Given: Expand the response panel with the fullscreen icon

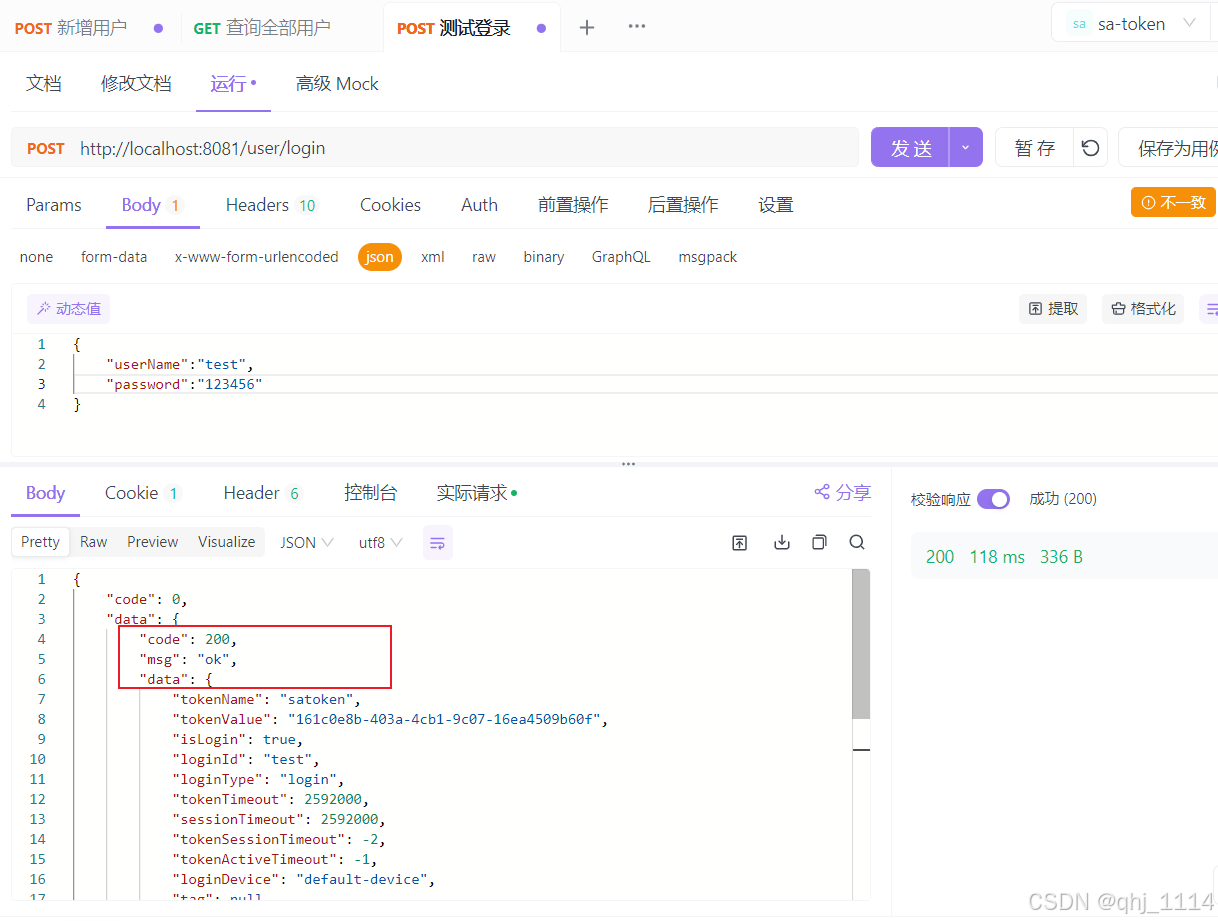Looking at the screenshot, I should (x=739, y=542).
